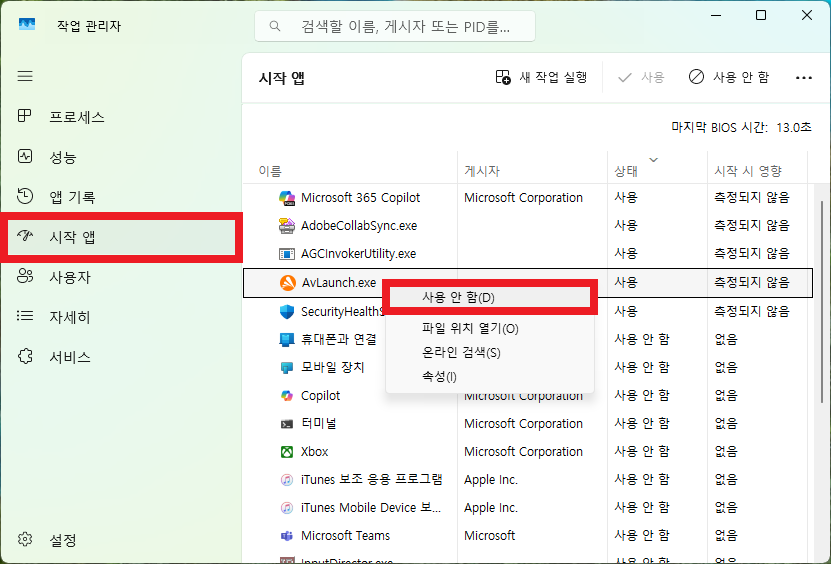Go to the 사용자 users page
The height and width of the screenshot is (564, 831).
pos(121,277)
